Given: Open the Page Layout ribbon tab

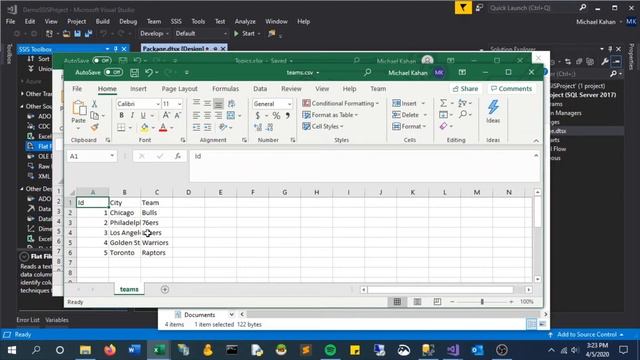Looking at the screenshot, I should [179, 89].
